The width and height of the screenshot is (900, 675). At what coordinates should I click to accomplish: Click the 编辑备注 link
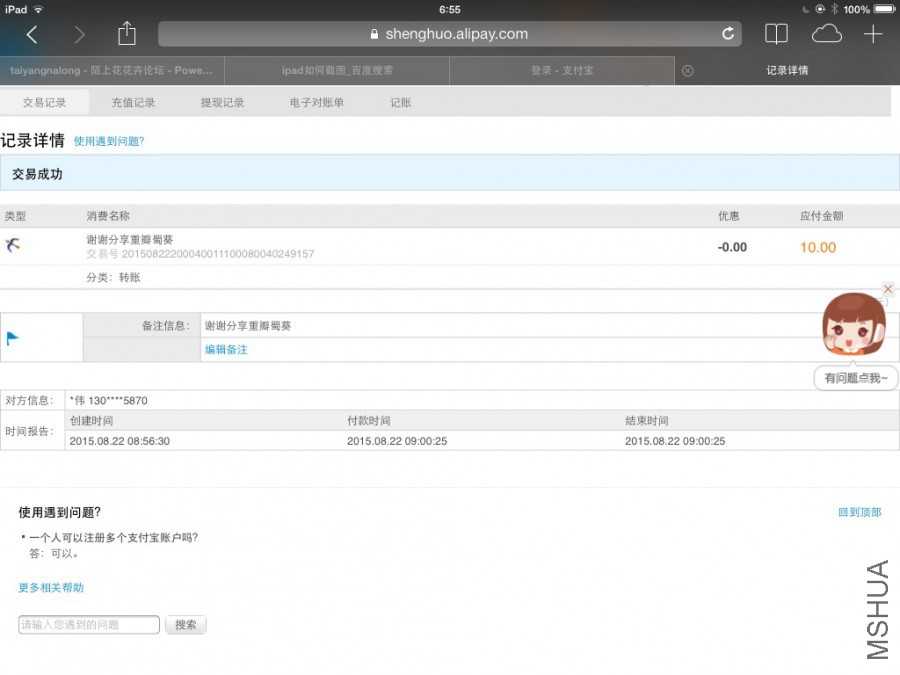pyautogui.click(x=226, y=350)
